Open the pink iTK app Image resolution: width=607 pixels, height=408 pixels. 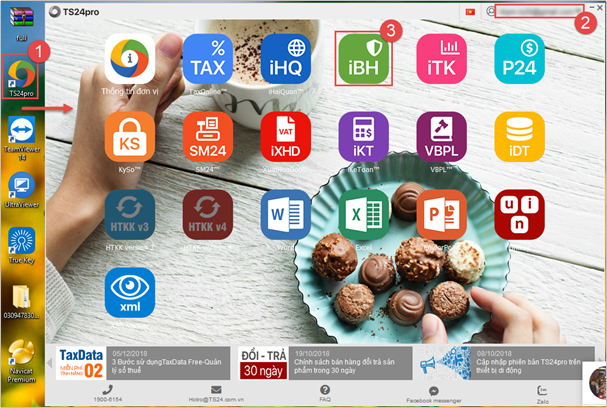click(x=441, y=59)
